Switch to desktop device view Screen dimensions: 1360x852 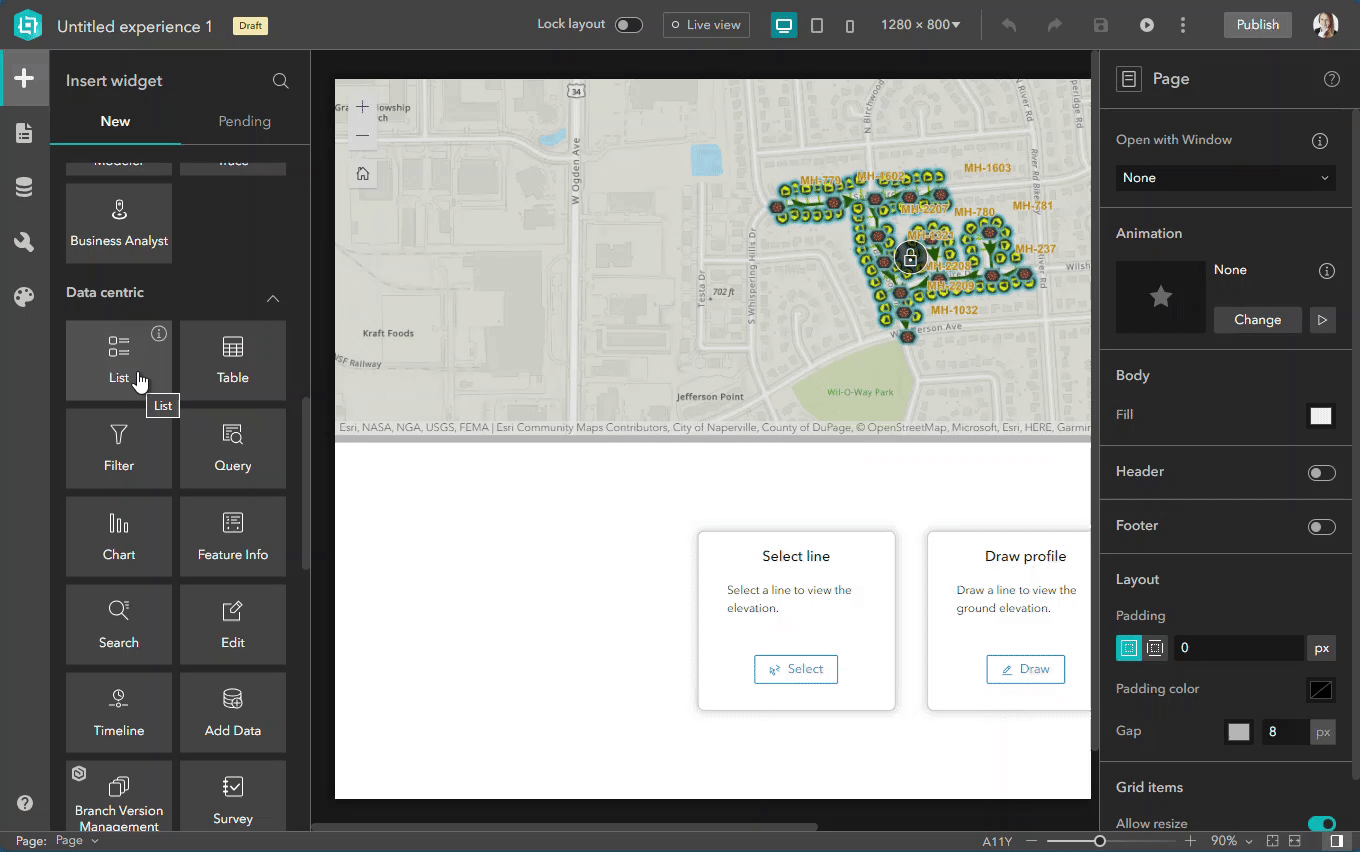click(784, 25)
